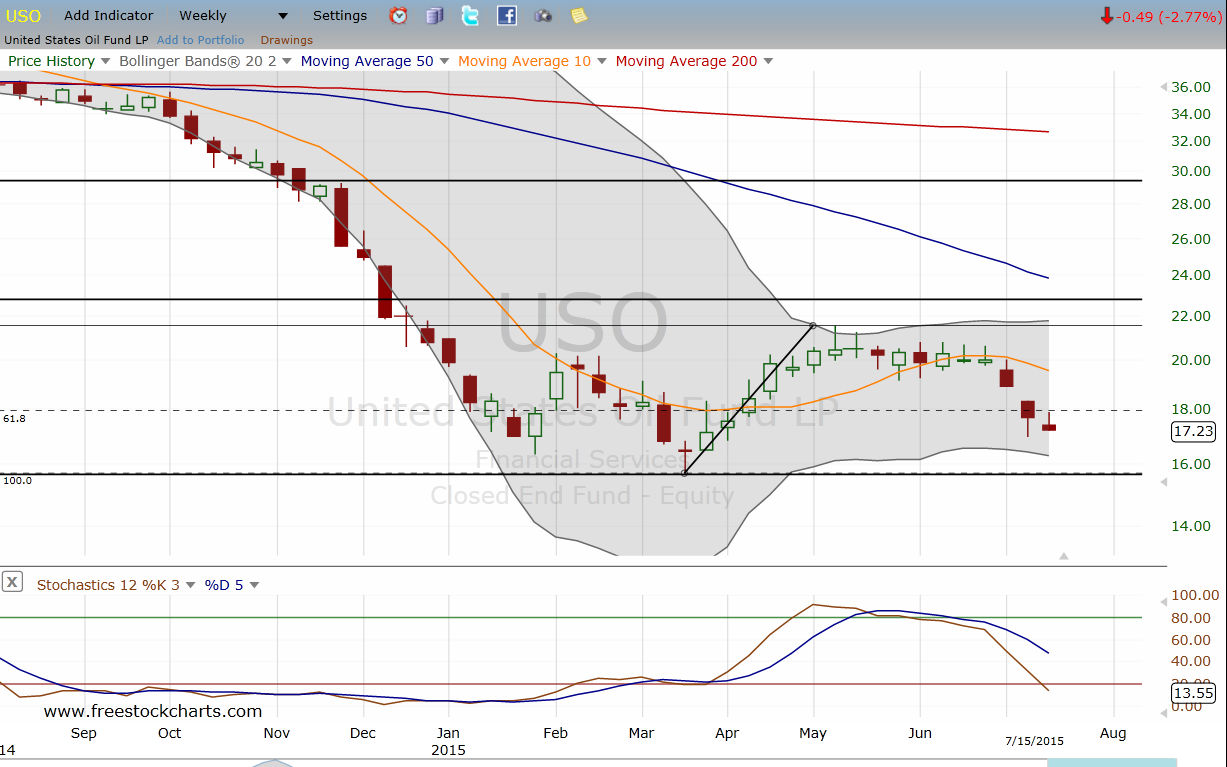Open the Moving Average 50 dropdown arrow
This screenshot has width=1227, height=767.
pos(444,61)
